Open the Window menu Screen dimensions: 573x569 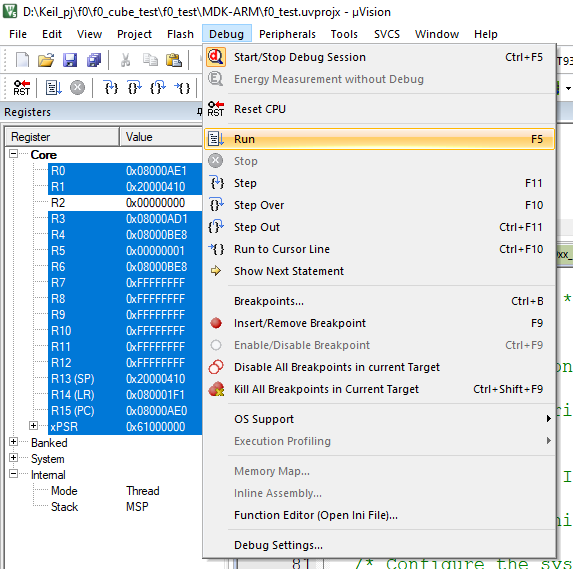pos(437,34)
